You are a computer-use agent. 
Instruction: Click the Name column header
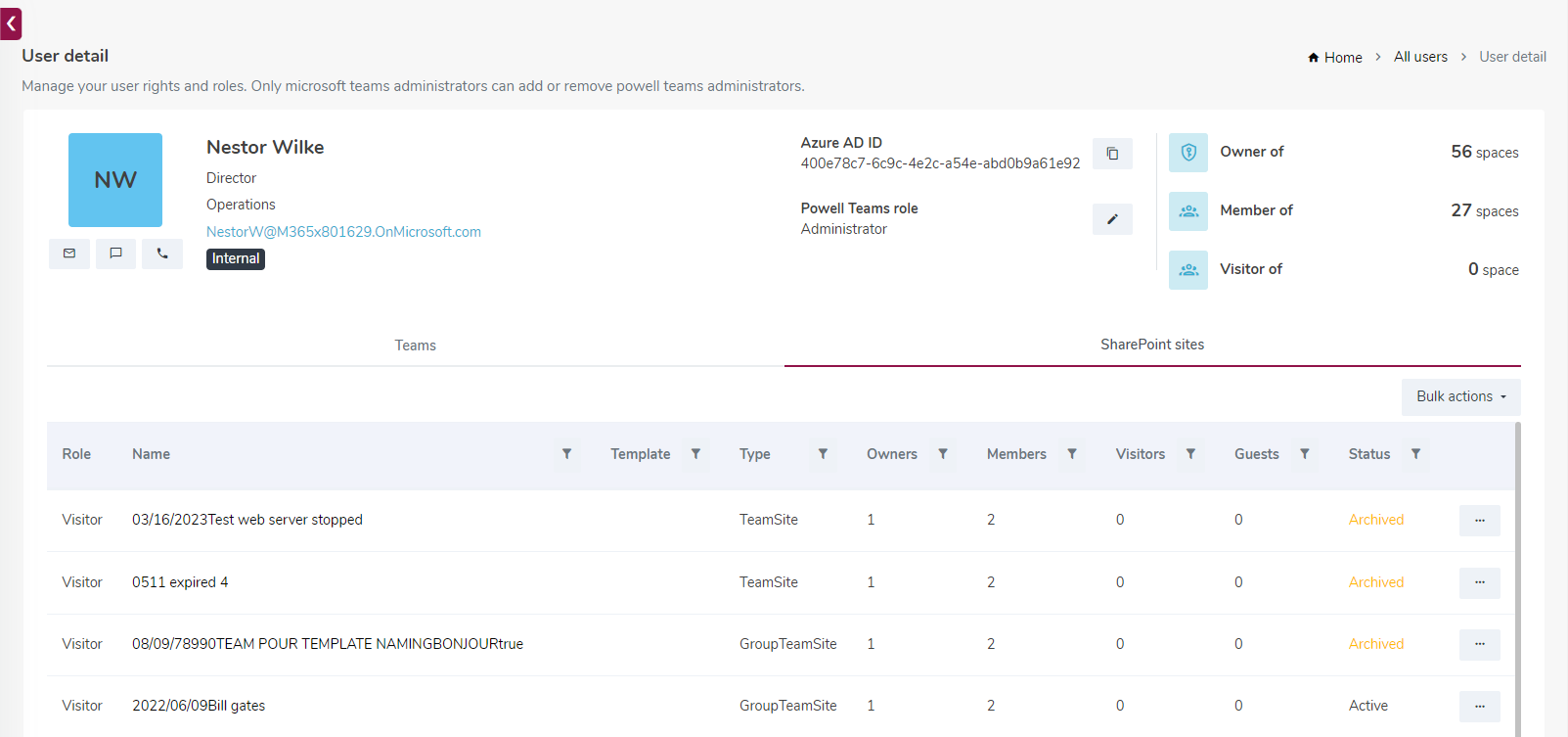(152, 454)
